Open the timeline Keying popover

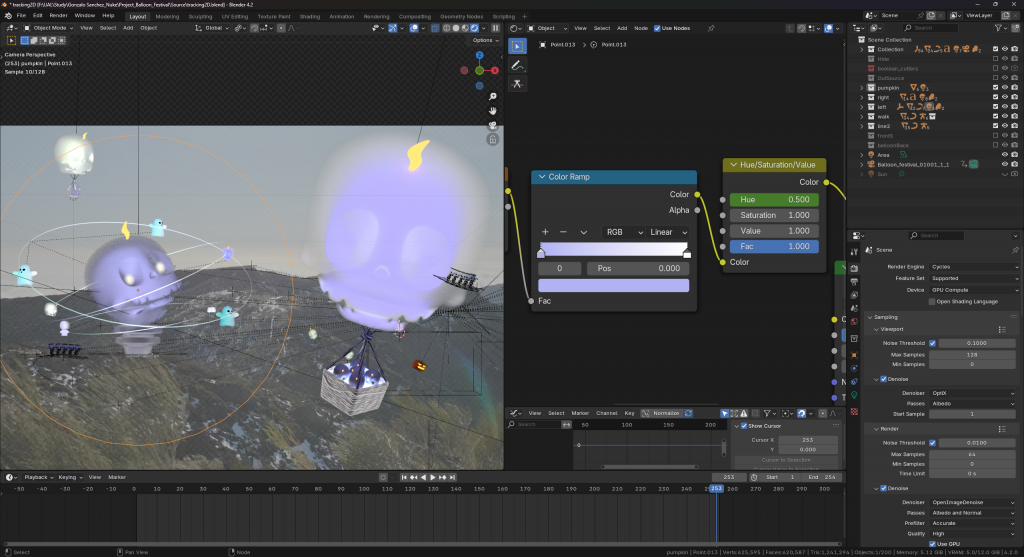point(70,477)
